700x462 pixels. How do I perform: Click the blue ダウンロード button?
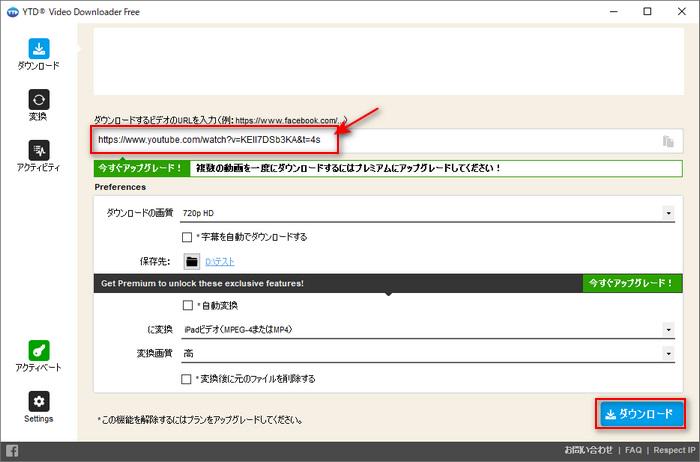pos(640,414)
